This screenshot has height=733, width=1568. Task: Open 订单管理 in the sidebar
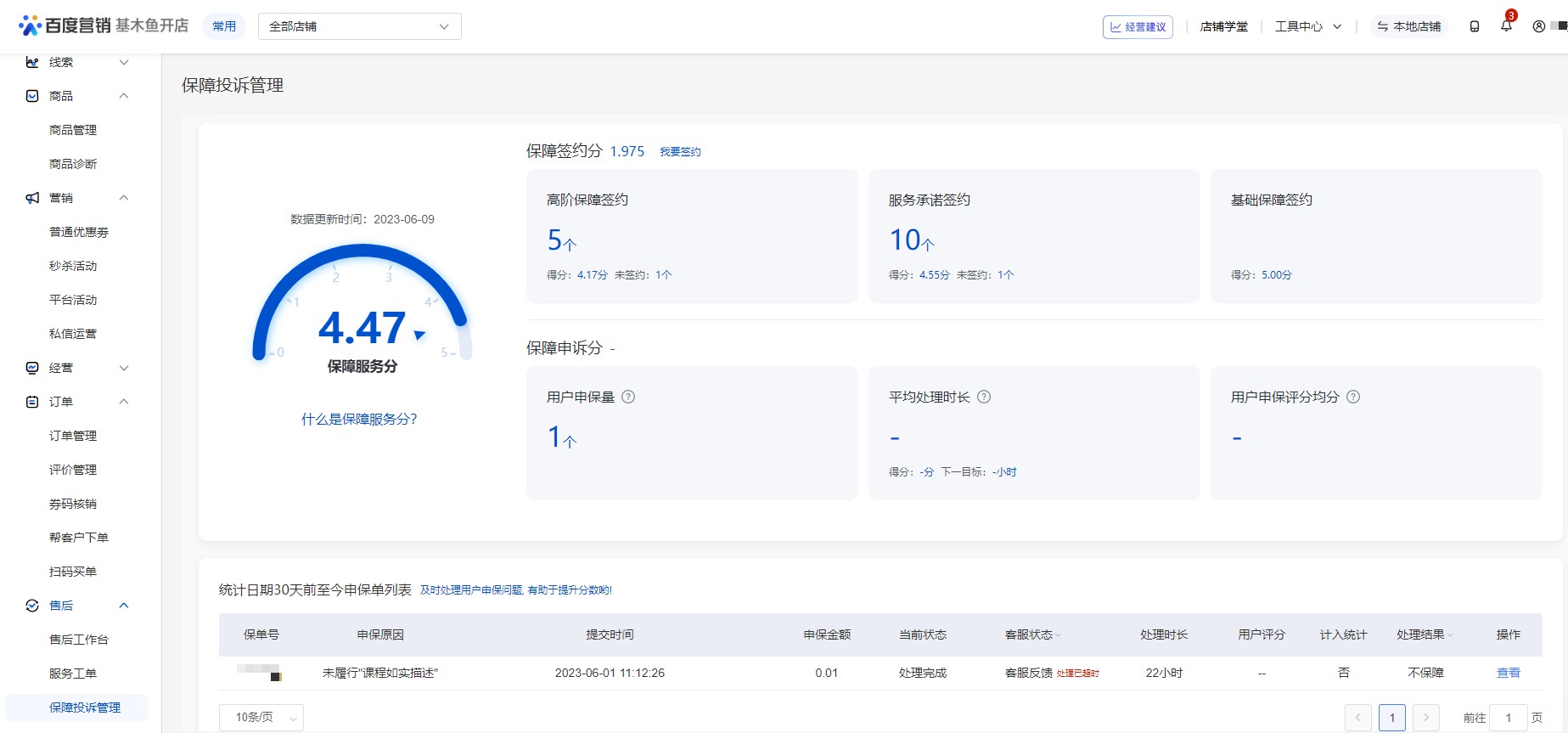coord(73,436)
